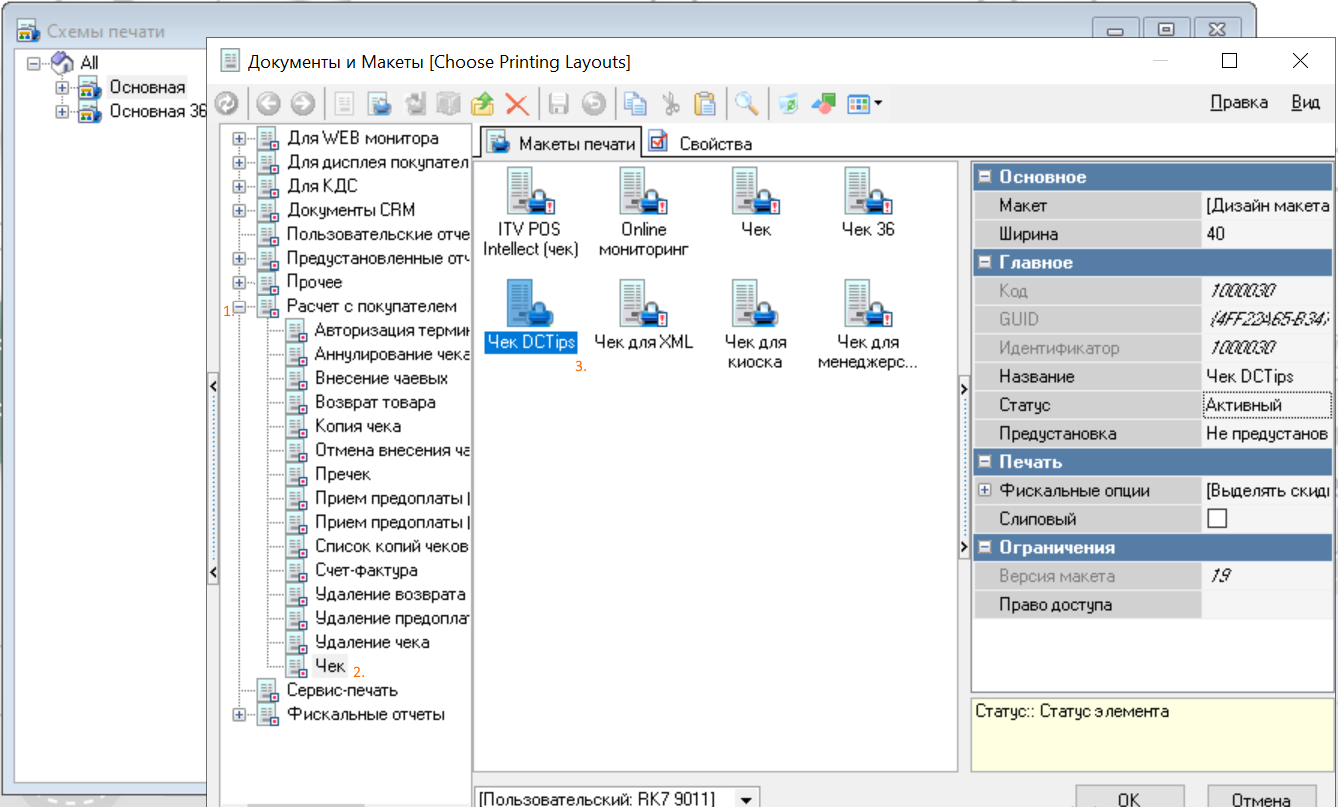This screenshot has height=807, width=1338.
Task: Click the magnifying glass search icon
Action: pyautogui.click(x=745, y=103)
